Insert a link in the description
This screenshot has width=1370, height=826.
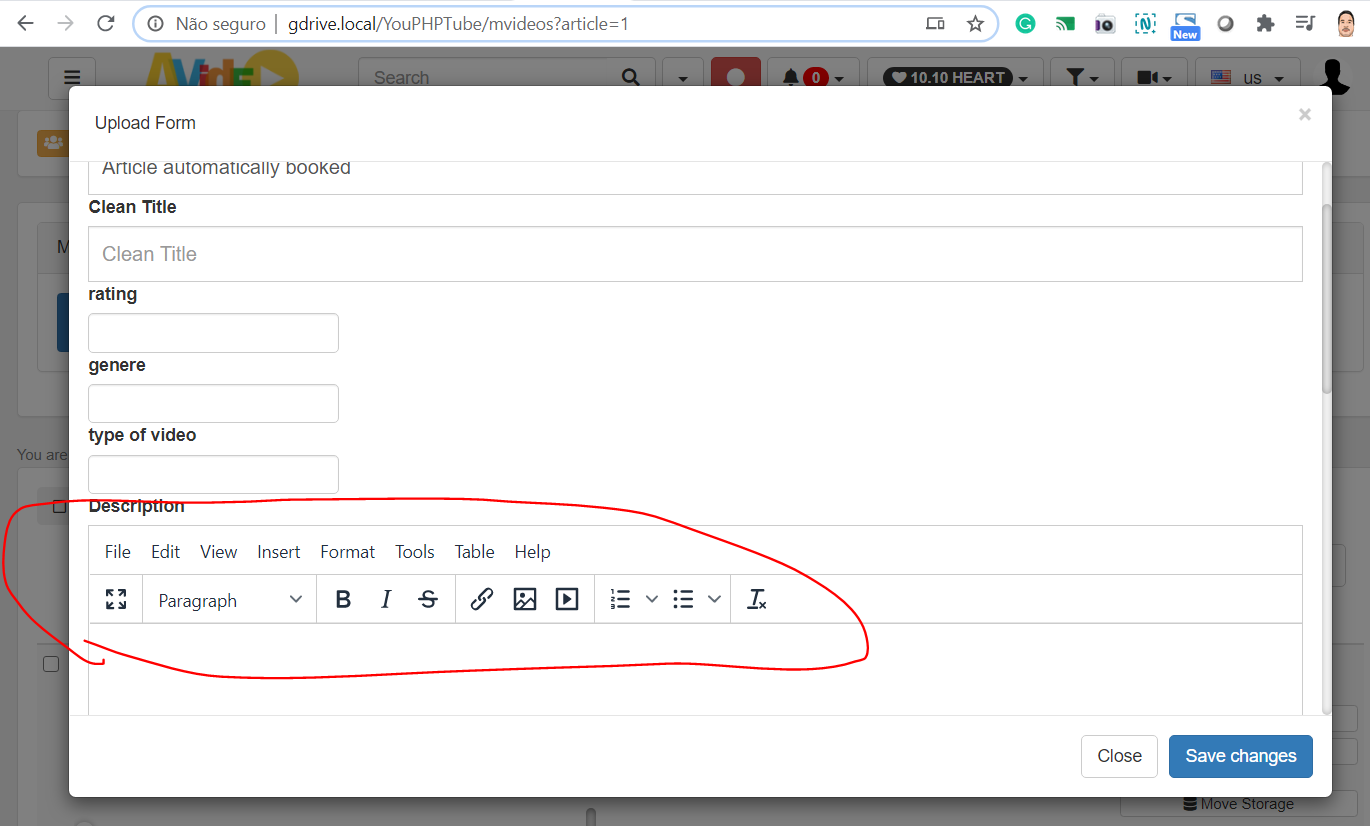(482, 599)
